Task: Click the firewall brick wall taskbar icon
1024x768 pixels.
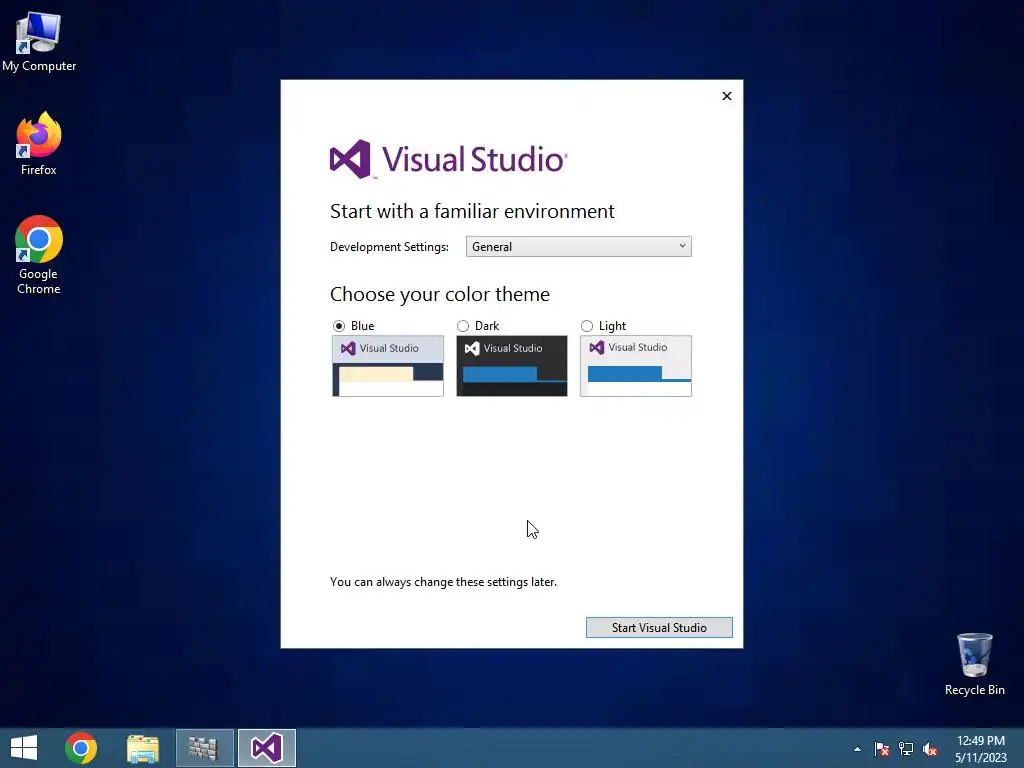Action: (x=204, y=748)
